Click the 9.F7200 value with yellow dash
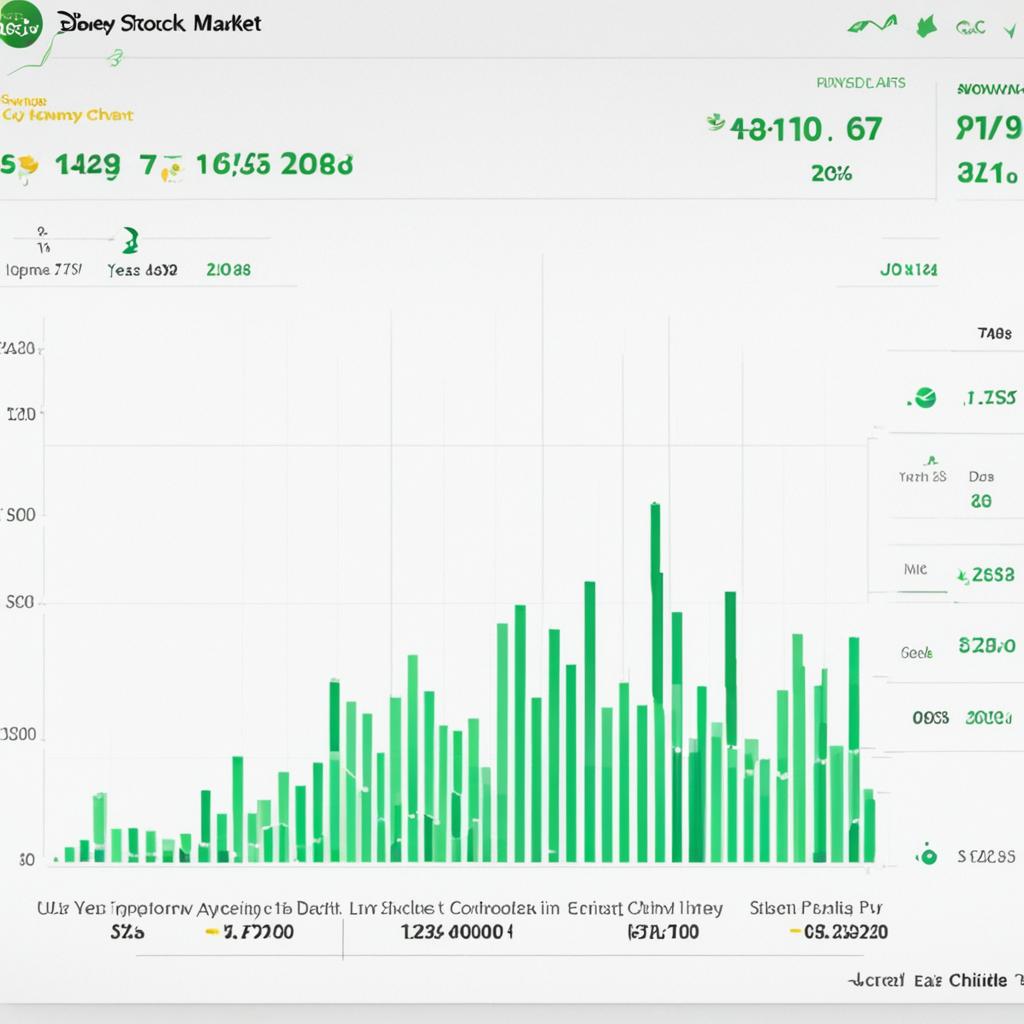This screenshot has width=1024, height=1024. [x=249, y=932]
